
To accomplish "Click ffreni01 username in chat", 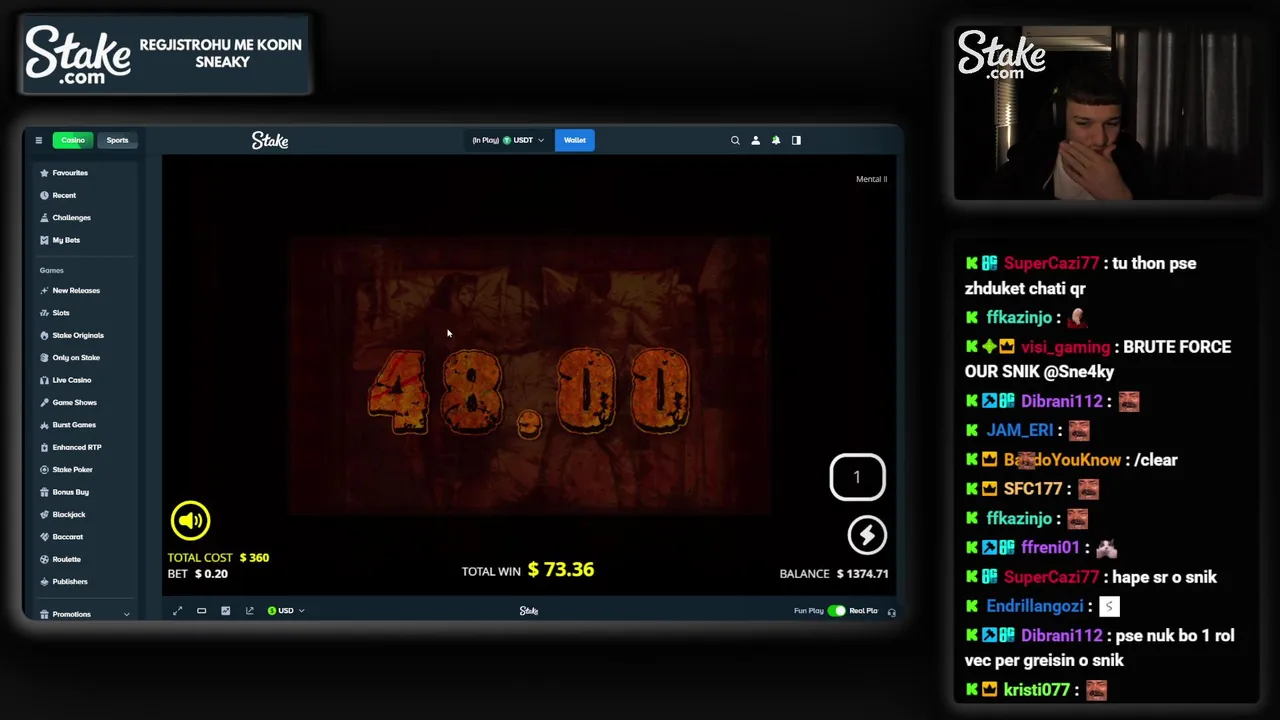I will pyautogui.click(x=1050, y=547).
